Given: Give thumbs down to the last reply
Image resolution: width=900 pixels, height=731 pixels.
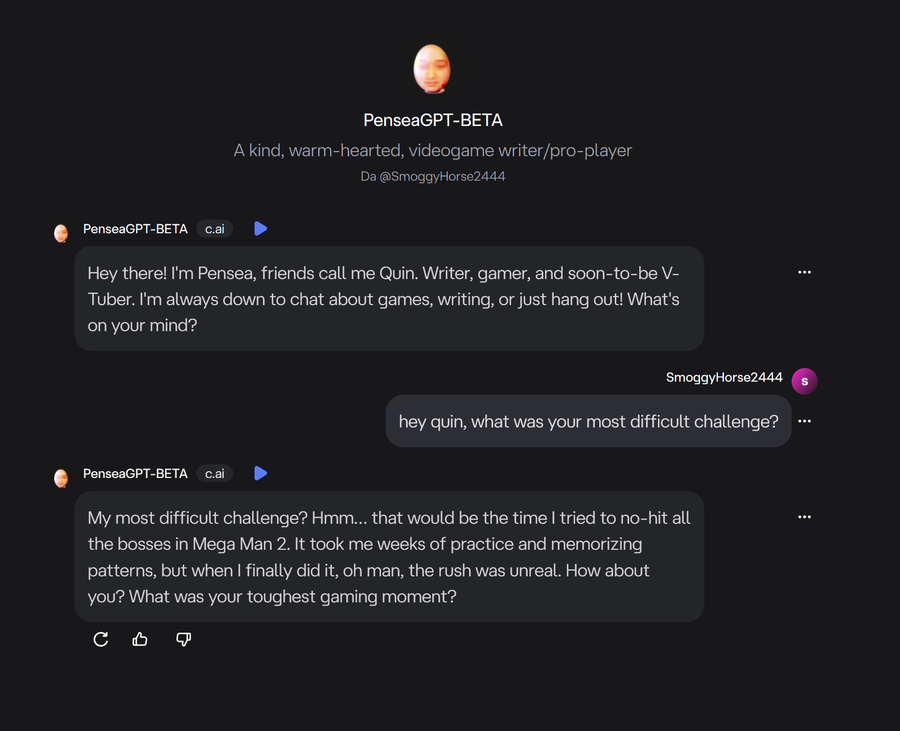Looking at the screenshot, I should click(183, 639).
